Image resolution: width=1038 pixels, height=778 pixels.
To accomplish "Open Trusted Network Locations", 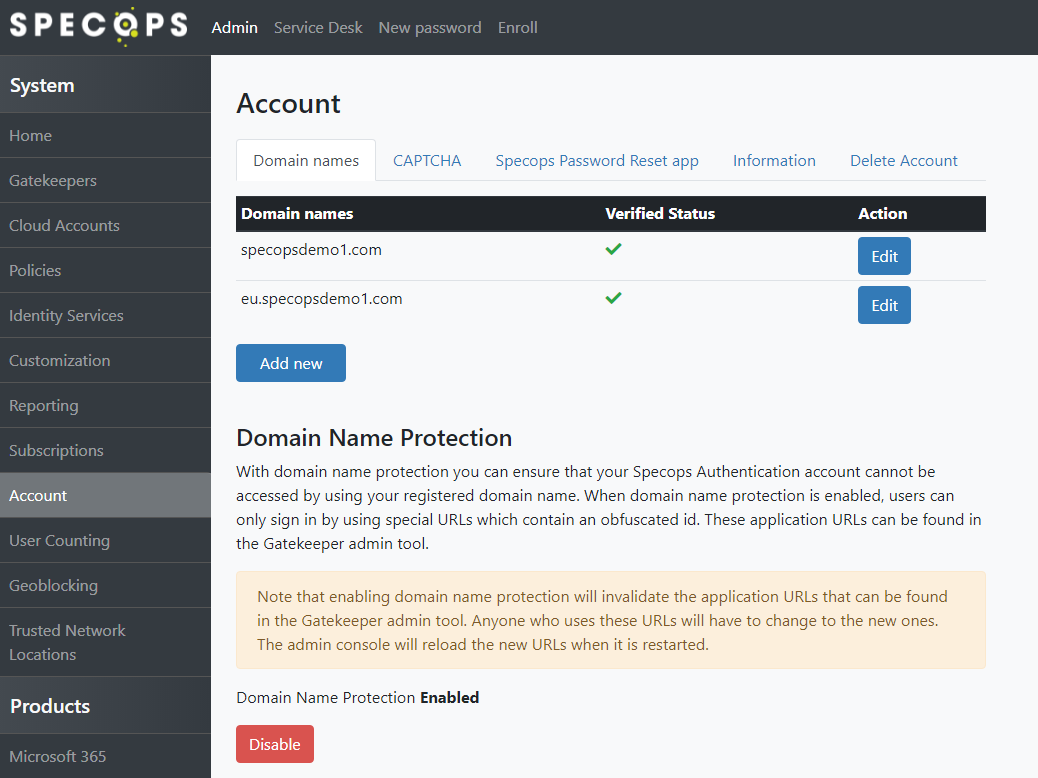I will [x=105, y=642].
